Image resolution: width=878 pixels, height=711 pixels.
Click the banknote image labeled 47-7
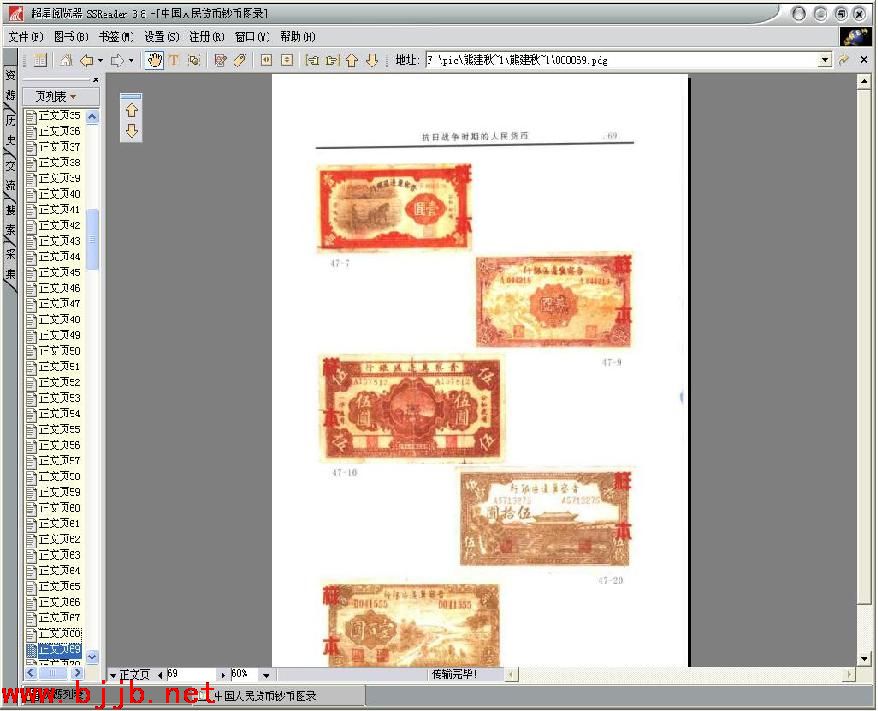click(394, 207)
